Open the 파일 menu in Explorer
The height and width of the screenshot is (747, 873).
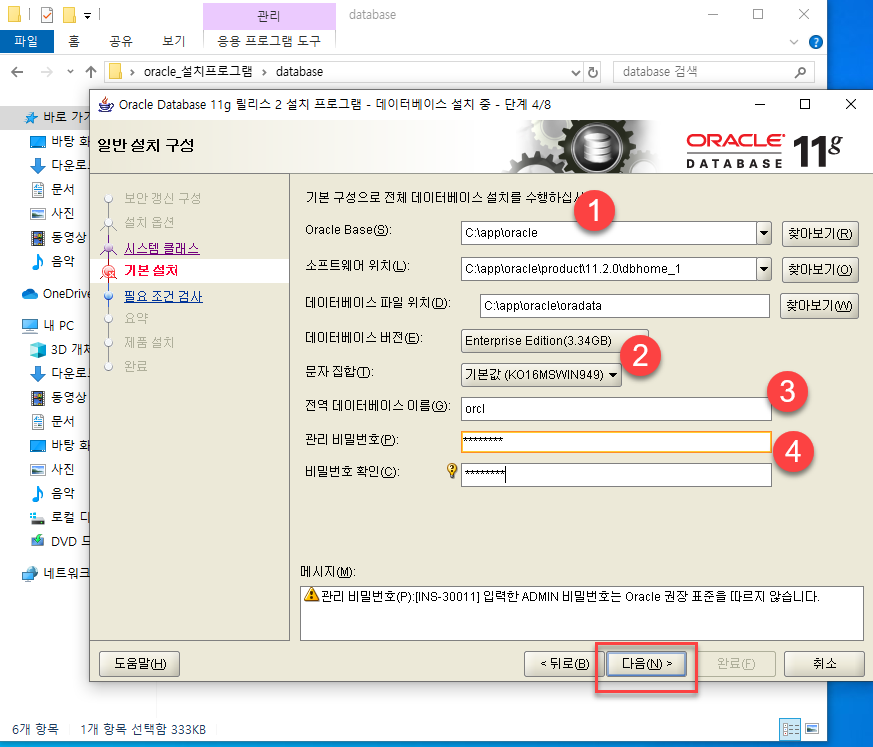pyautogui.click(x=27, y=41)
